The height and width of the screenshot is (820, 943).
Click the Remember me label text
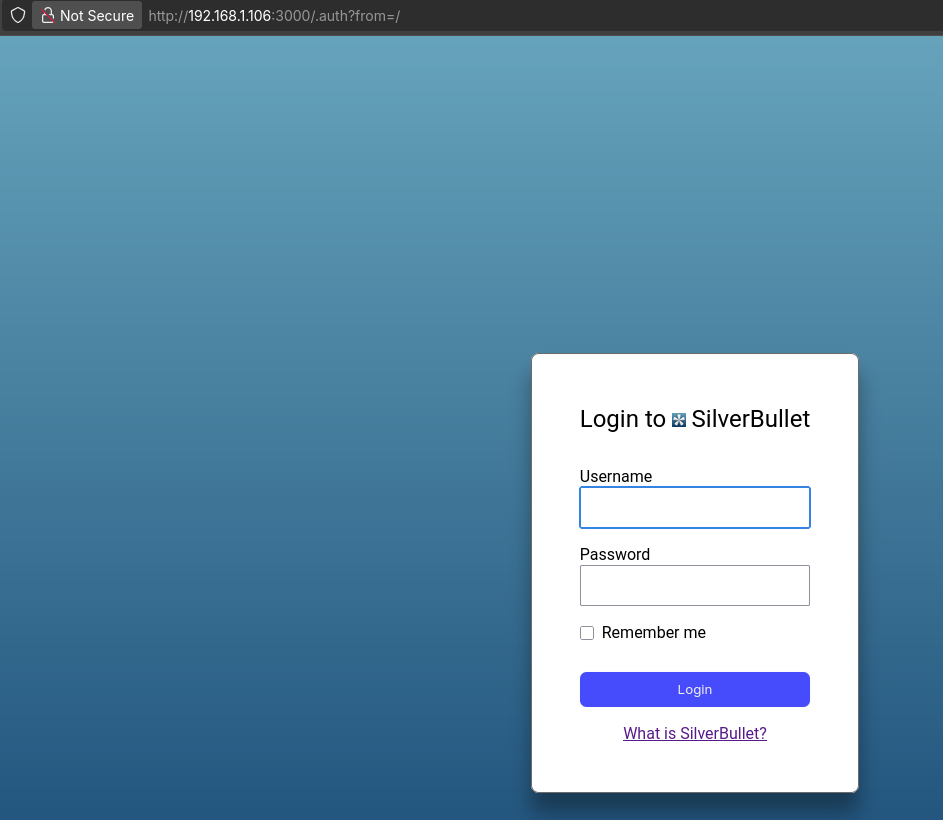point(653,633)
